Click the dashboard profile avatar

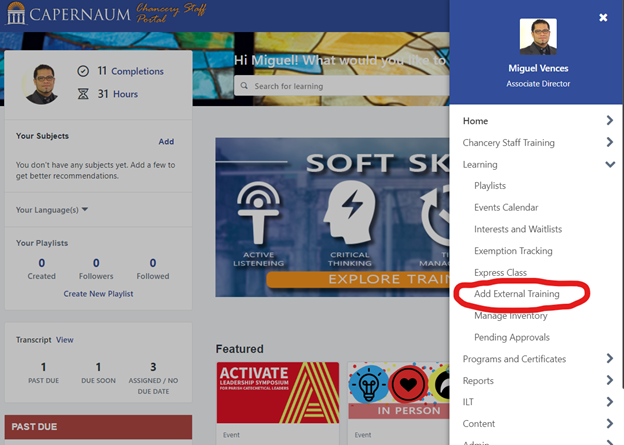point(42,84)
